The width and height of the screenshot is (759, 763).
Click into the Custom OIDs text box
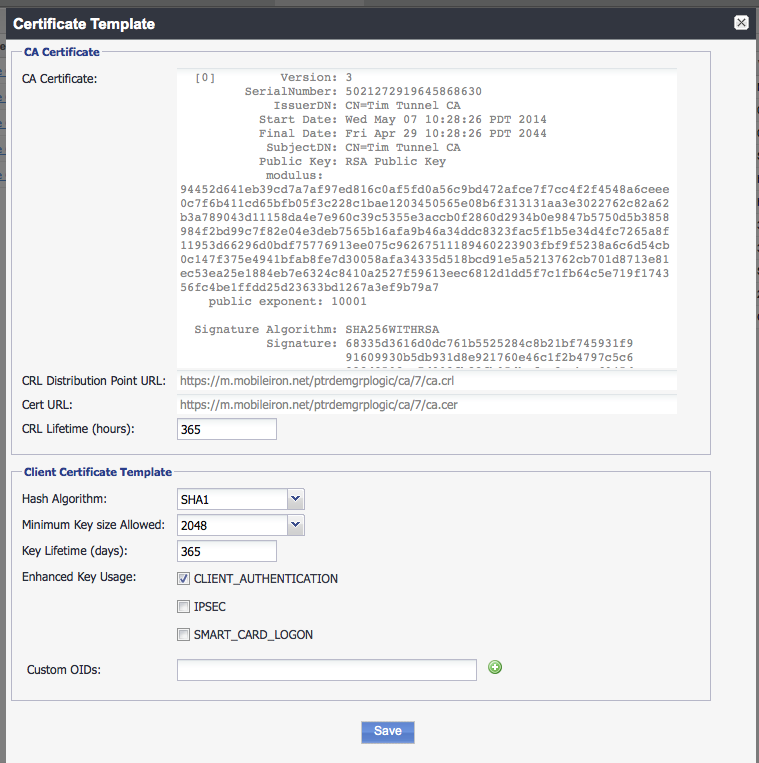[326, 670]
